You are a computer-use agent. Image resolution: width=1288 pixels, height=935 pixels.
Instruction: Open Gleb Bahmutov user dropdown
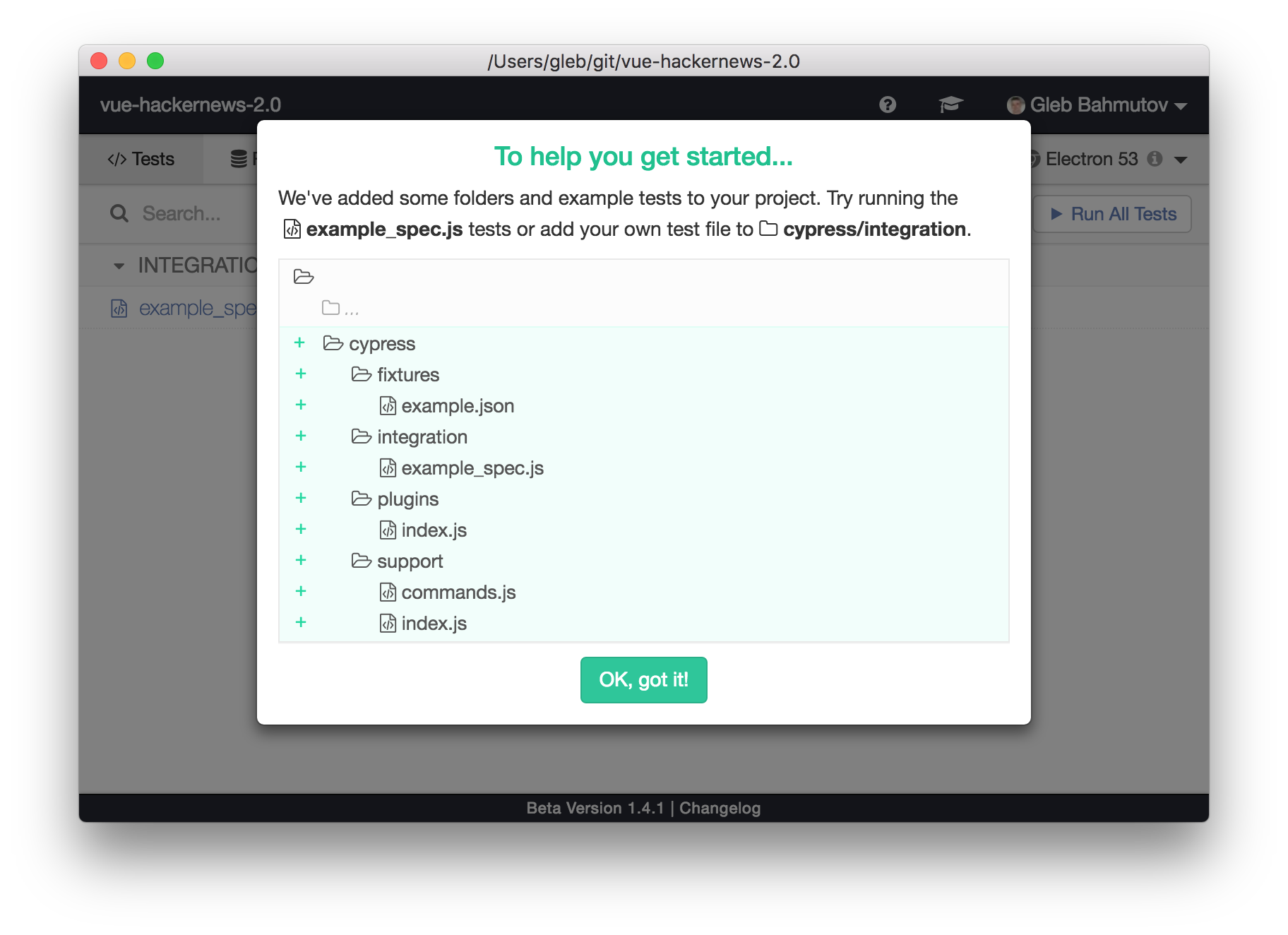point(1097,105)
